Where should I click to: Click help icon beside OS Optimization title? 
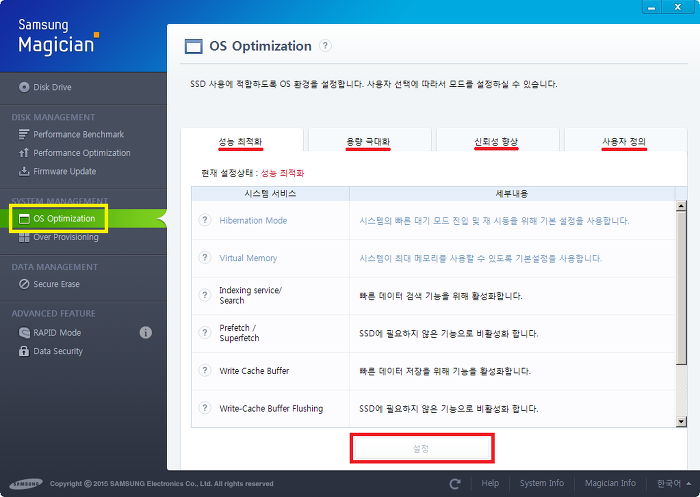point(325,46)
